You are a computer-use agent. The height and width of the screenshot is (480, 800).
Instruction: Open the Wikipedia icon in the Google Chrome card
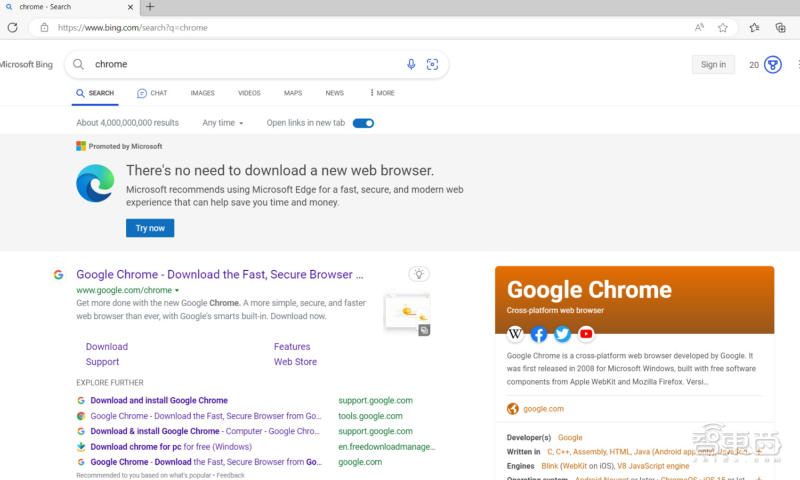[515, 334]
